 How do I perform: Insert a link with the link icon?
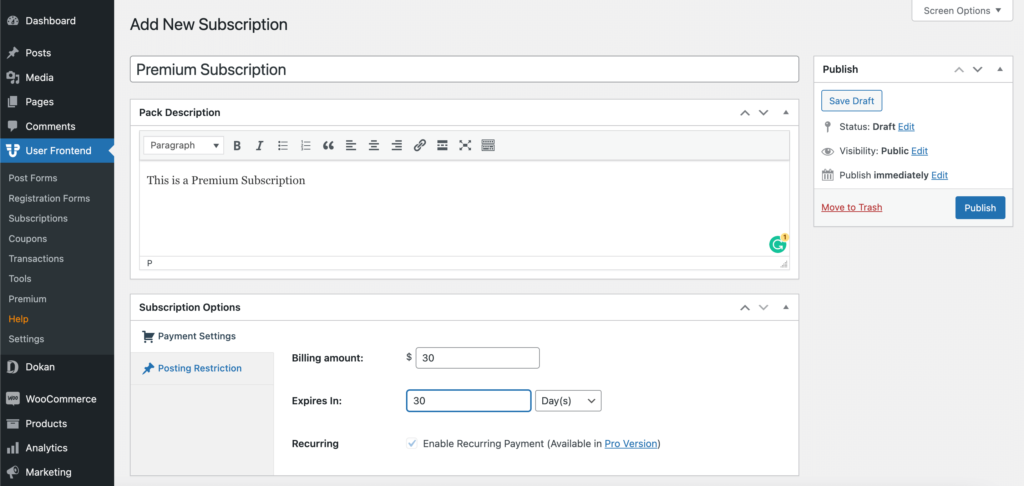click(419, 146)
